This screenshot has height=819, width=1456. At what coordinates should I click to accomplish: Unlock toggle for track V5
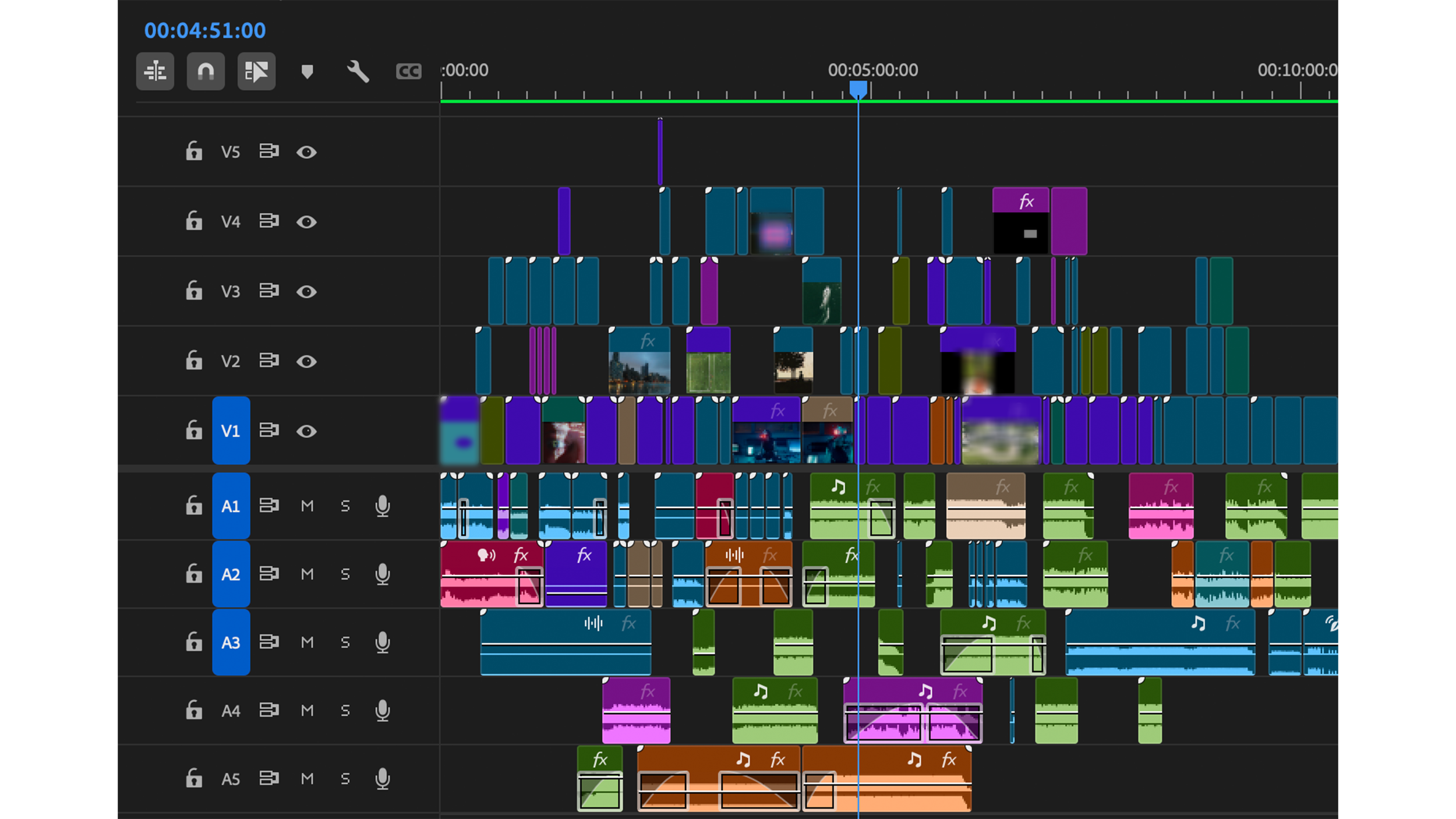pos(193,151)
